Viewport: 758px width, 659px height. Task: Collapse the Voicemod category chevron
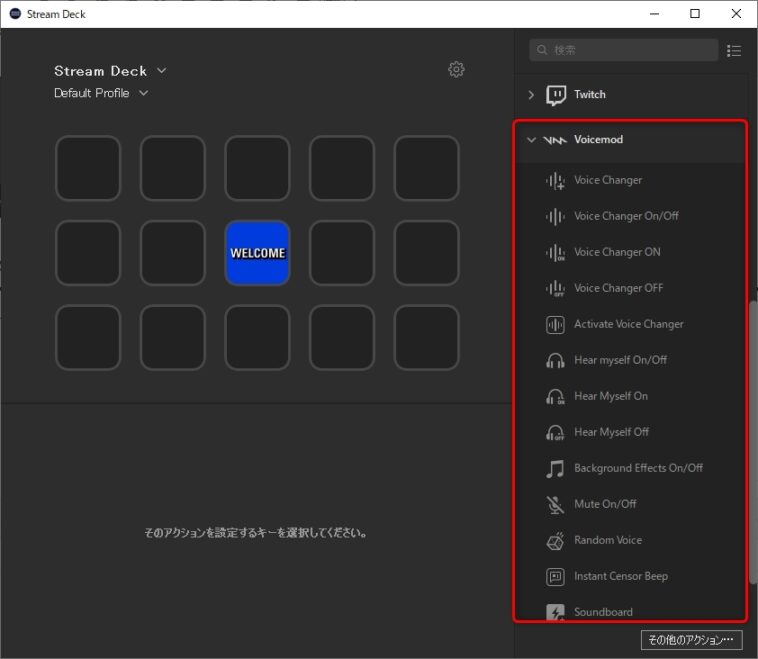tap(531, 140)
